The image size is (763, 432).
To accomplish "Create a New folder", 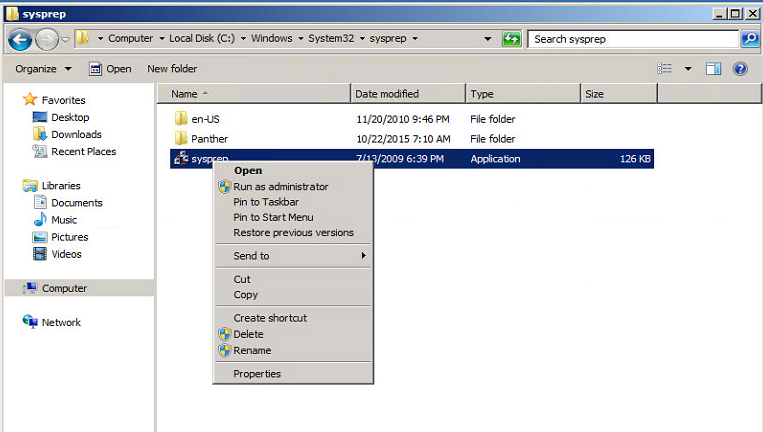I will [x=172, y=69].
